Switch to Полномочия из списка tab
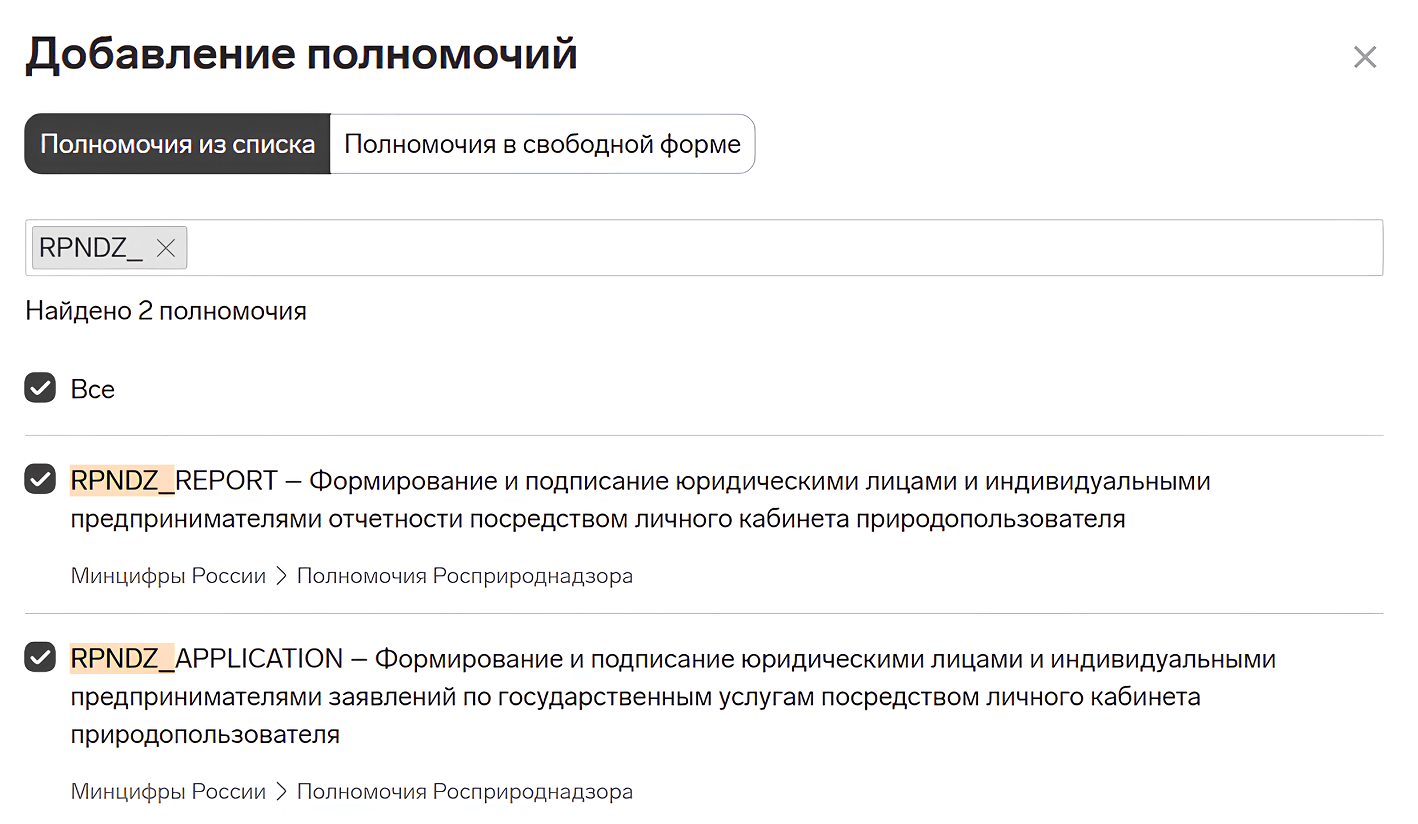This screenshot has height=824, width=1418. click(177, 144)
